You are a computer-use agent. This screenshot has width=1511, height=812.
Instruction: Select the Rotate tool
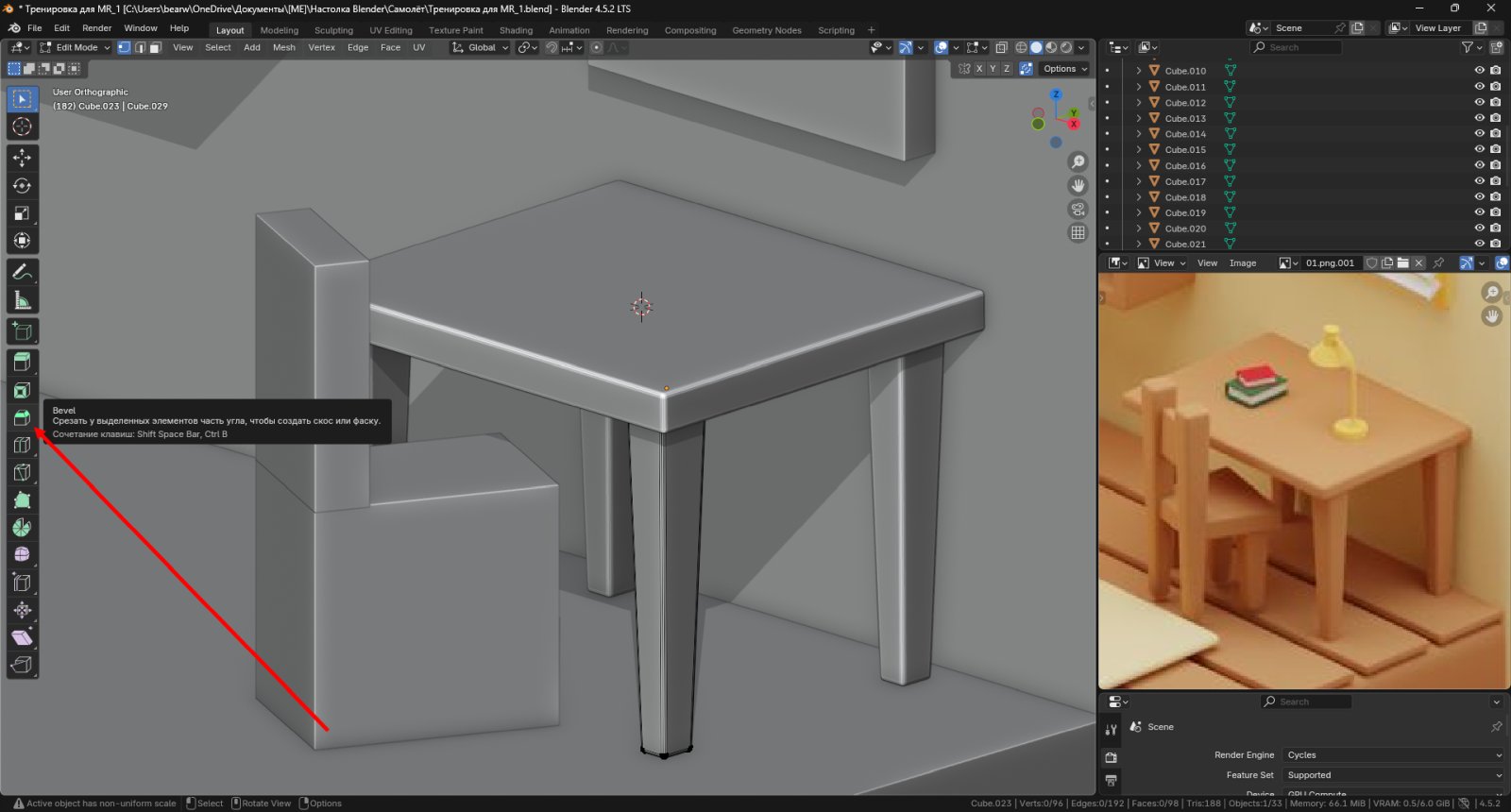coord(23,186)
